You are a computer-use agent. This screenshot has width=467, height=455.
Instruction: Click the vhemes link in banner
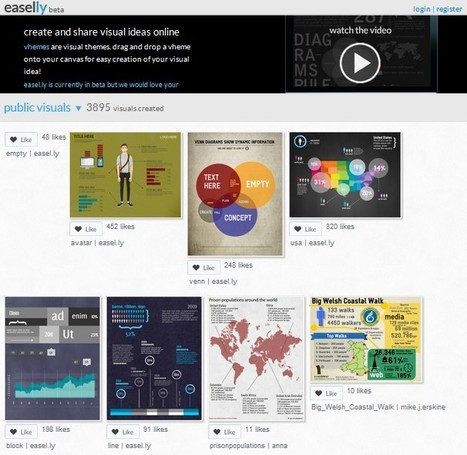[x=36, y=47]
